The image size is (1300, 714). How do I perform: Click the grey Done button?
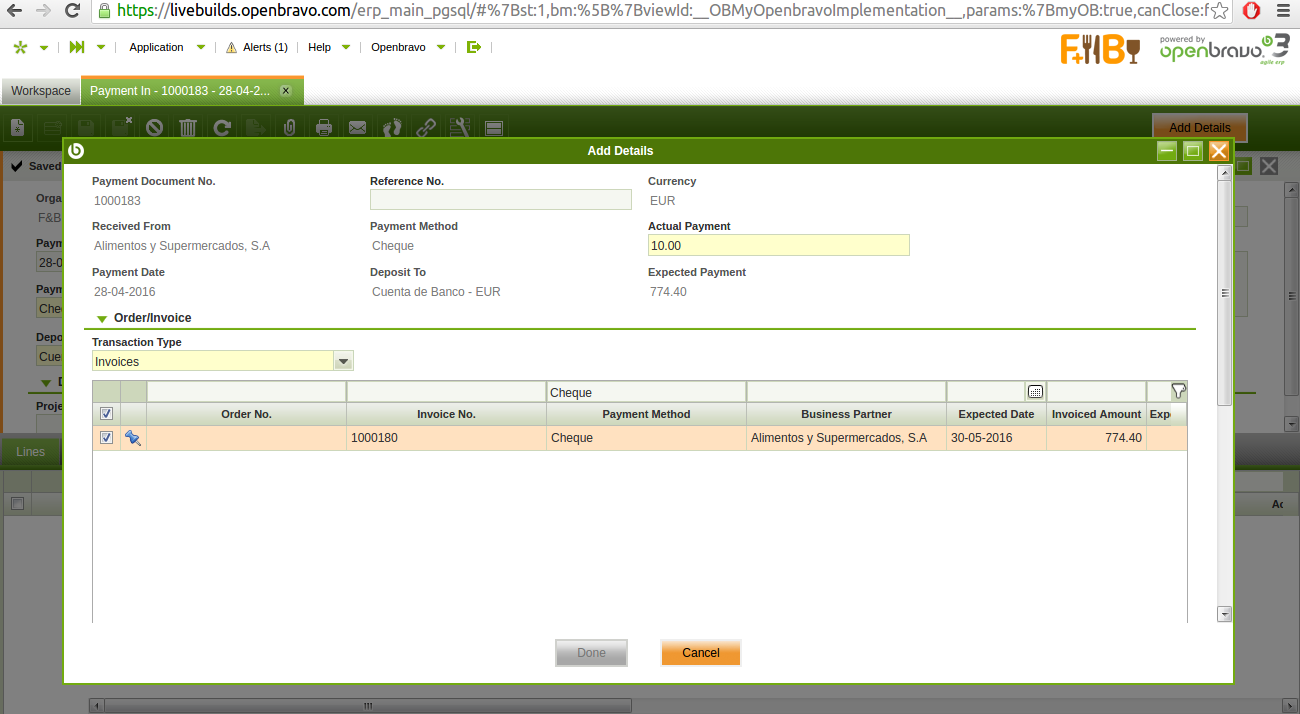pos(591,653)
